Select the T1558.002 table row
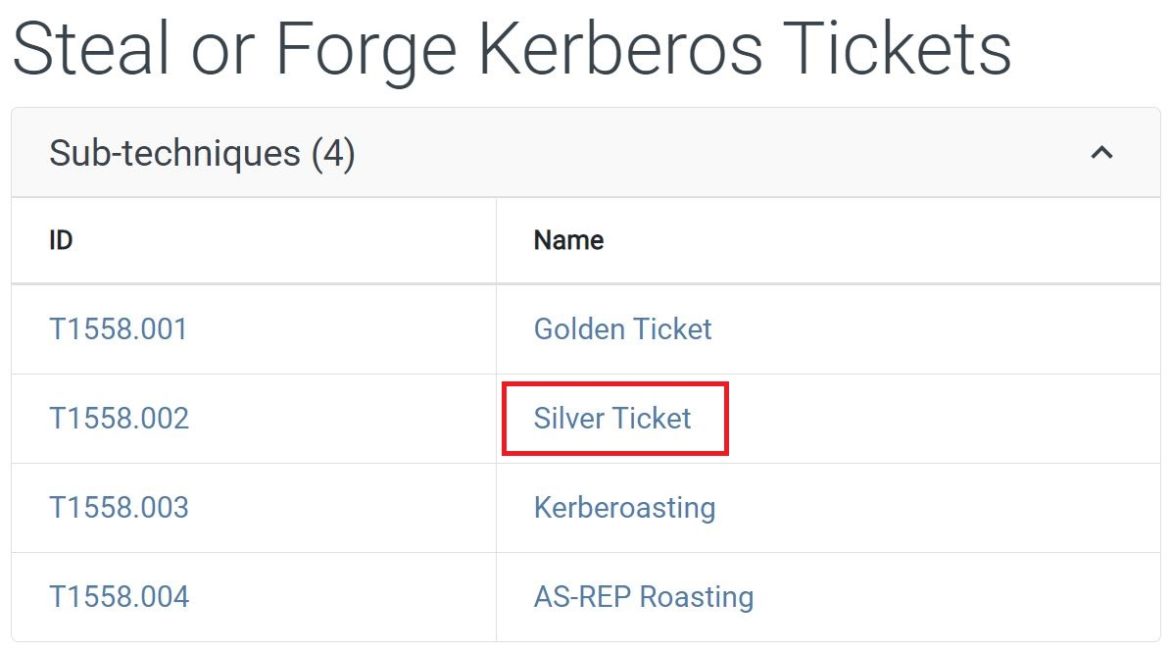The height and width of the screenshot is (652, 1170). [x=350, y=418]
